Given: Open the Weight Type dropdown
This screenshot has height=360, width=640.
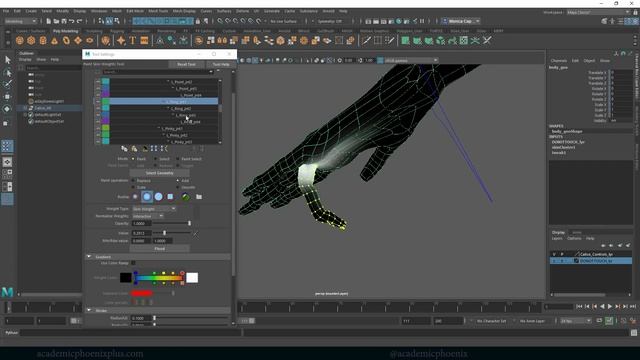Looking at the screenshot, I should click(x=154, y=209).
